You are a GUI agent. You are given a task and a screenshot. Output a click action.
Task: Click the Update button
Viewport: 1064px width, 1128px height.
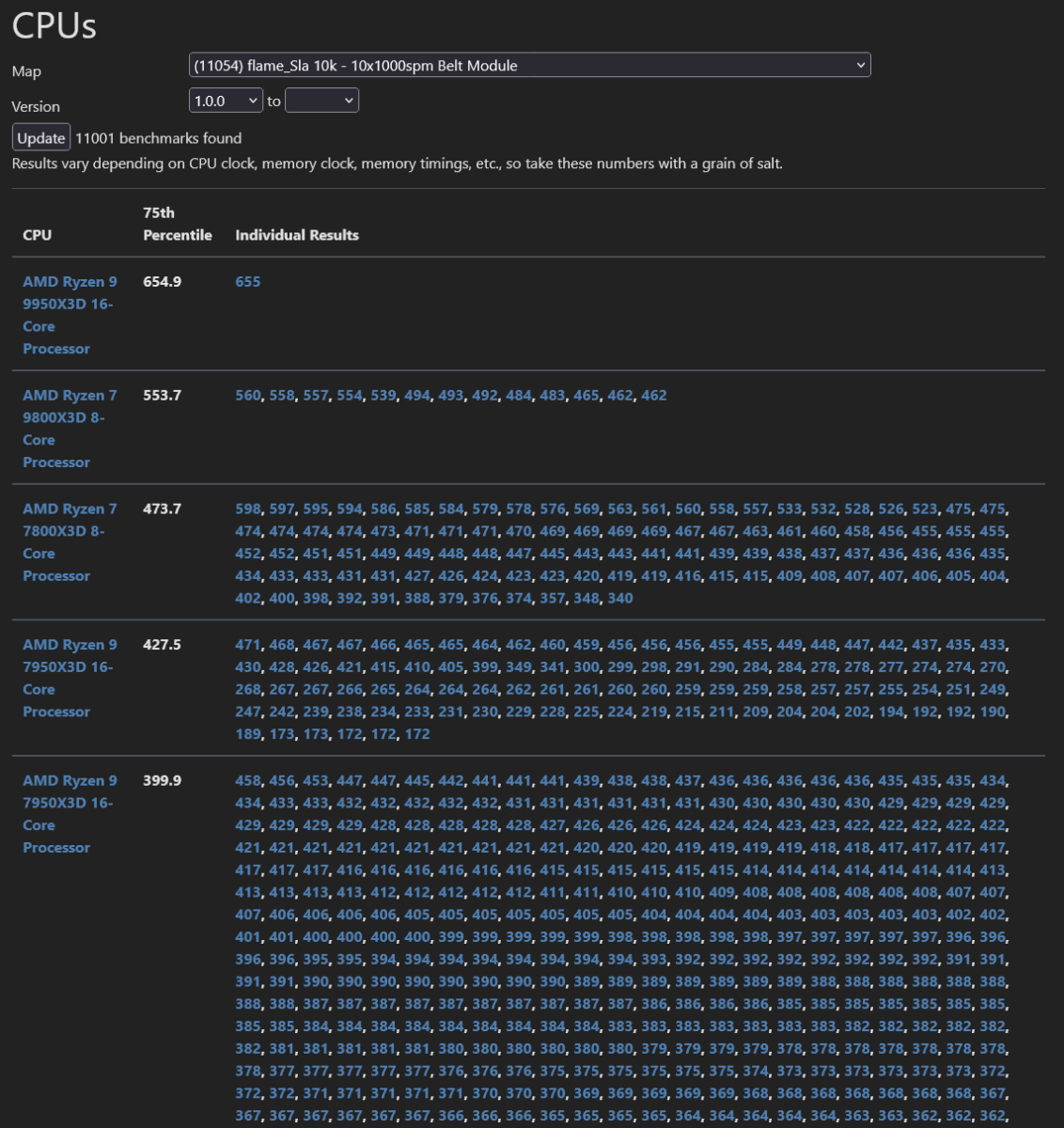(x=39, y=136)
